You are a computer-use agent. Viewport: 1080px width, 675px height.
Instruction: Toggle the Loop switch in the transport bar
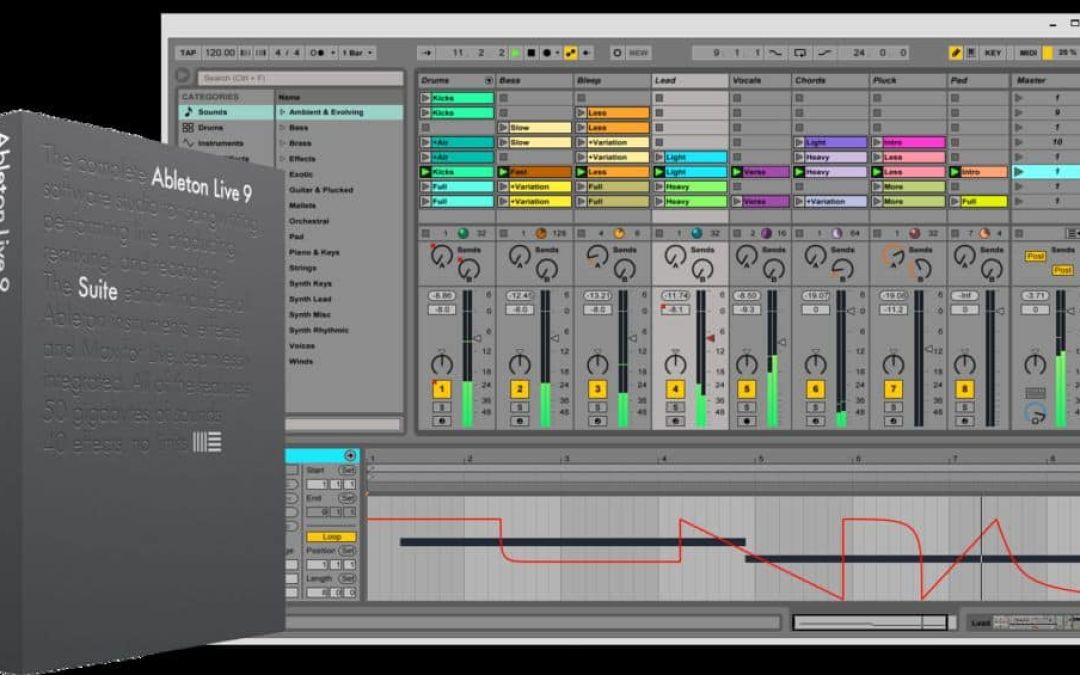pyautogui.click(x=800, y=52)
